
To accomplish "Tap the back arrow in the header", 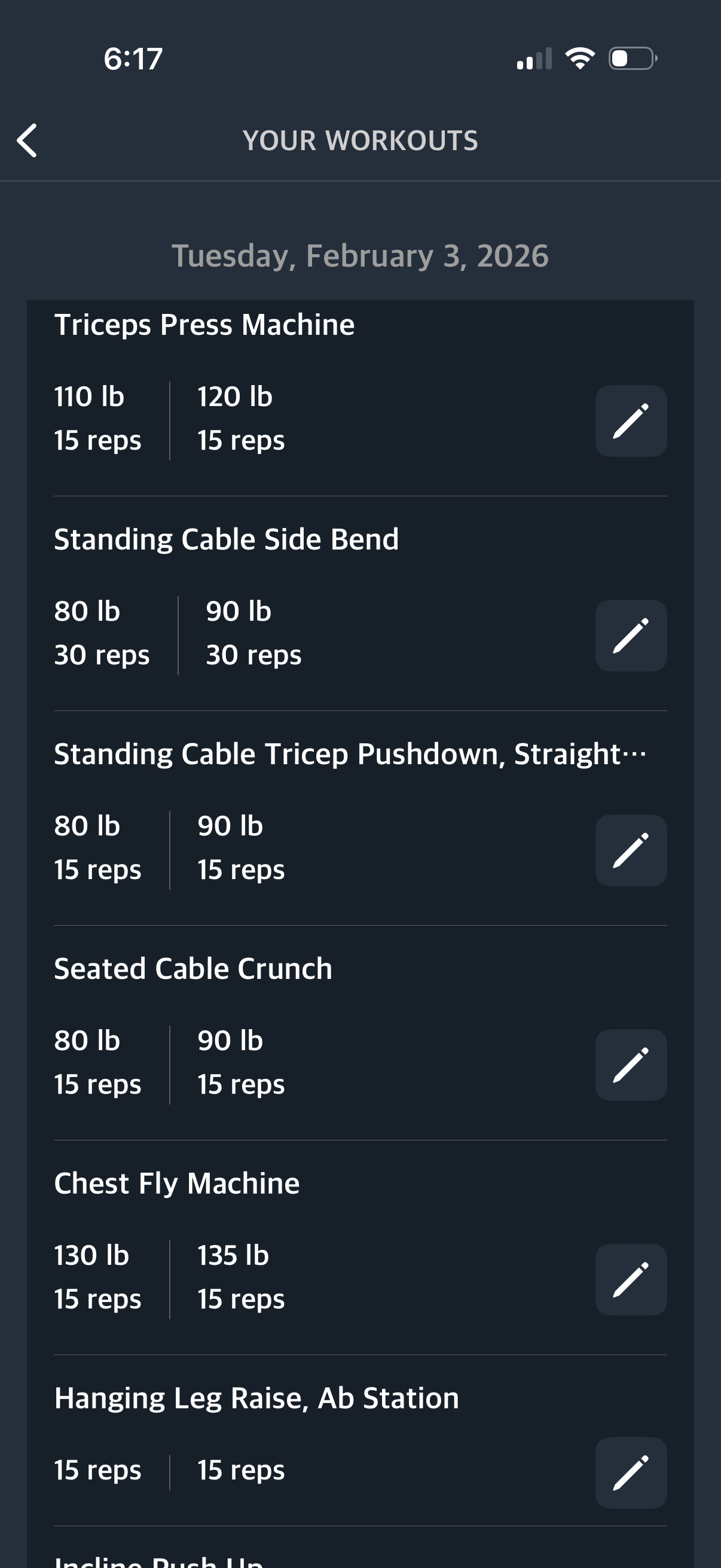I will [x=28, y=141].
